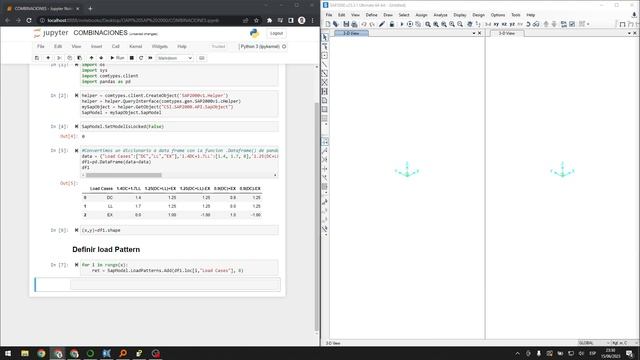Open the Jupyter Widgets menu
This screenshot has width=640, height=360.
point(160,47)
